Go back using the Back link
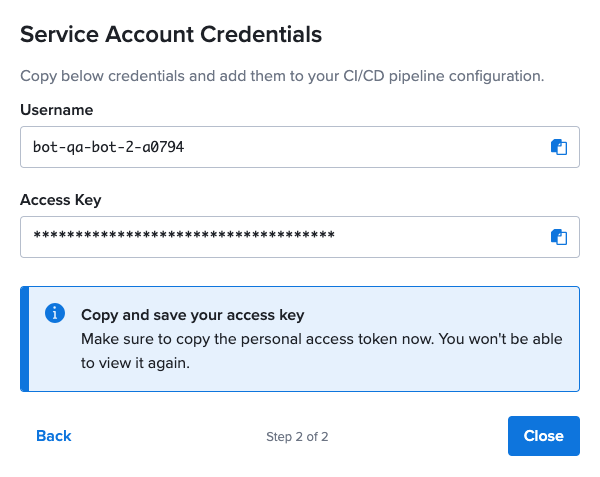Image resolution: width=600 pixels, height=477 pixels. coord(54,436)
